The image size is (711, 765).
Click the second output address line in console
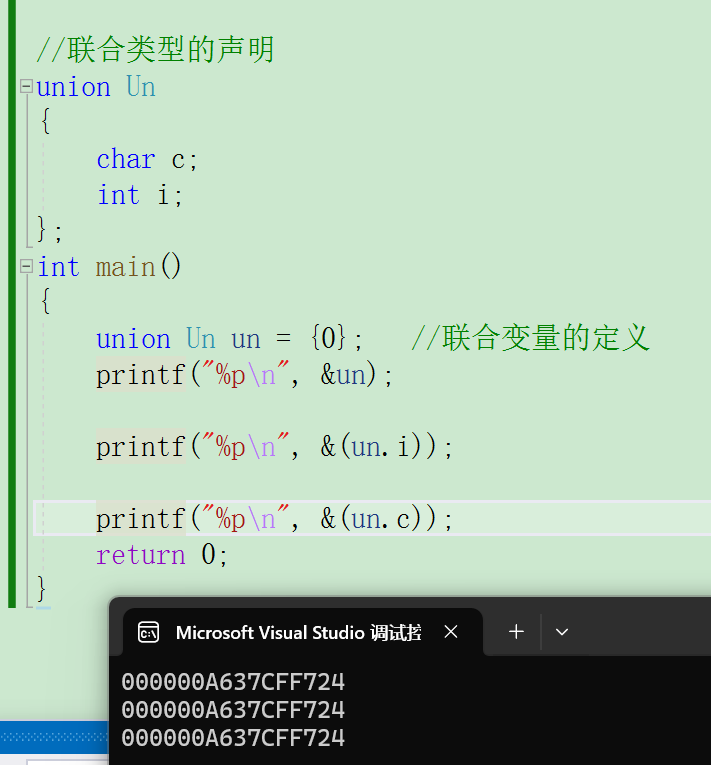233,710
